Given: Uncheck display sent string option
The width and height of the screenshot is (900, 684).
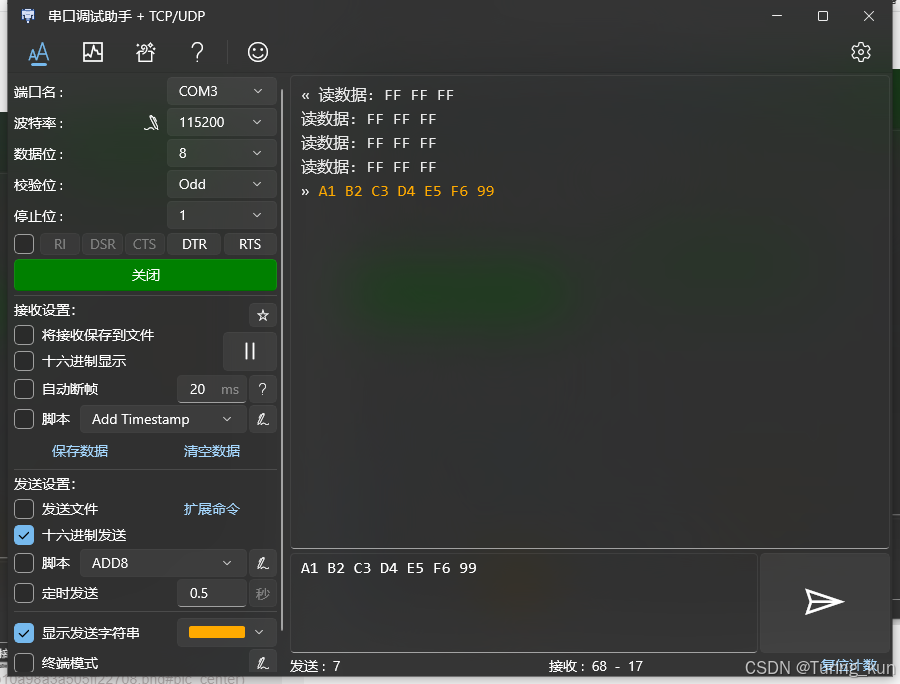Looking at the screenshot, I should tap(24, 633).
